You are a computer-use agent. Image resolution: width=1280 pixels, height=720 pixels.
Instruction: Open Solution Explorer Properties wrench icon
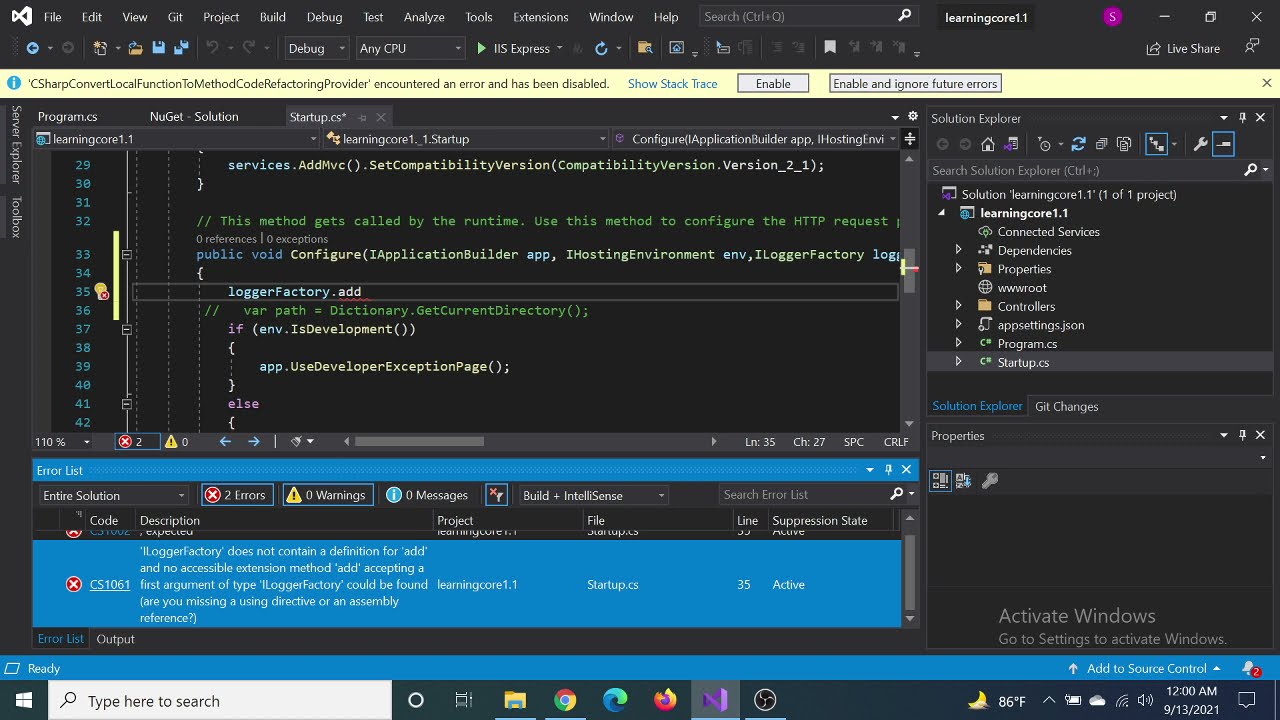(x=1200, y=144)
